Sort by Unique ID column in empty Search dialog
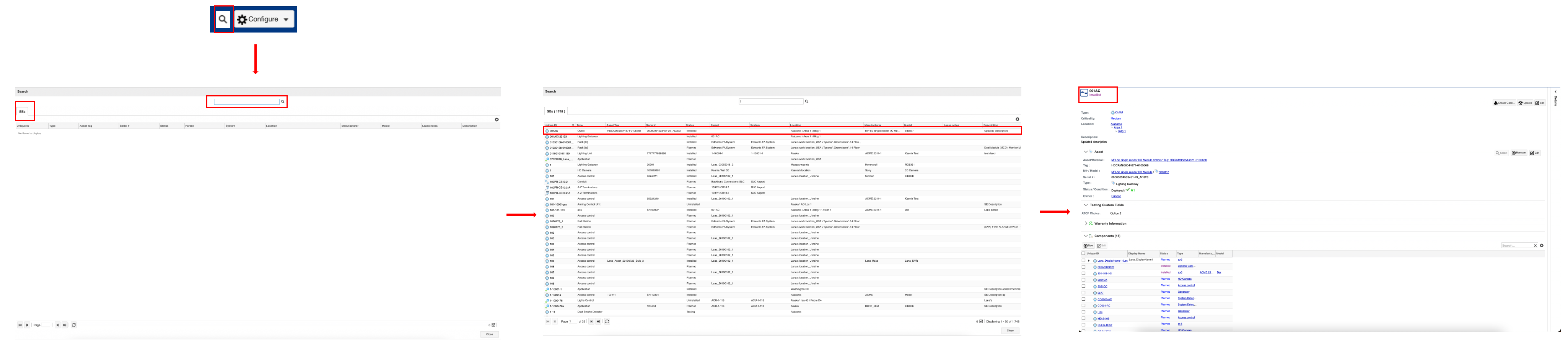This screenshot has height=347, width=1568. click(x=32, y=126)
